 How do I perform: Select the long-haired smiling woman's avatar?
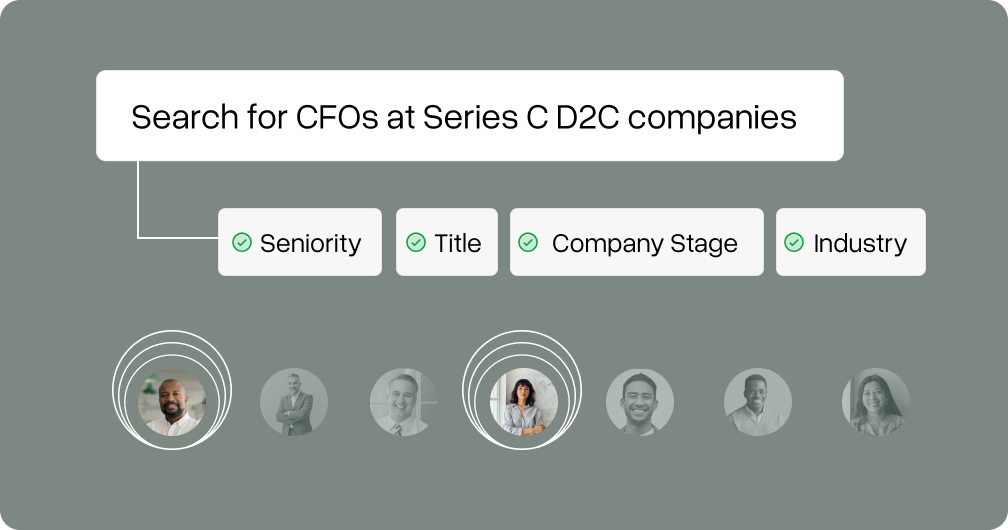point(876,402)
